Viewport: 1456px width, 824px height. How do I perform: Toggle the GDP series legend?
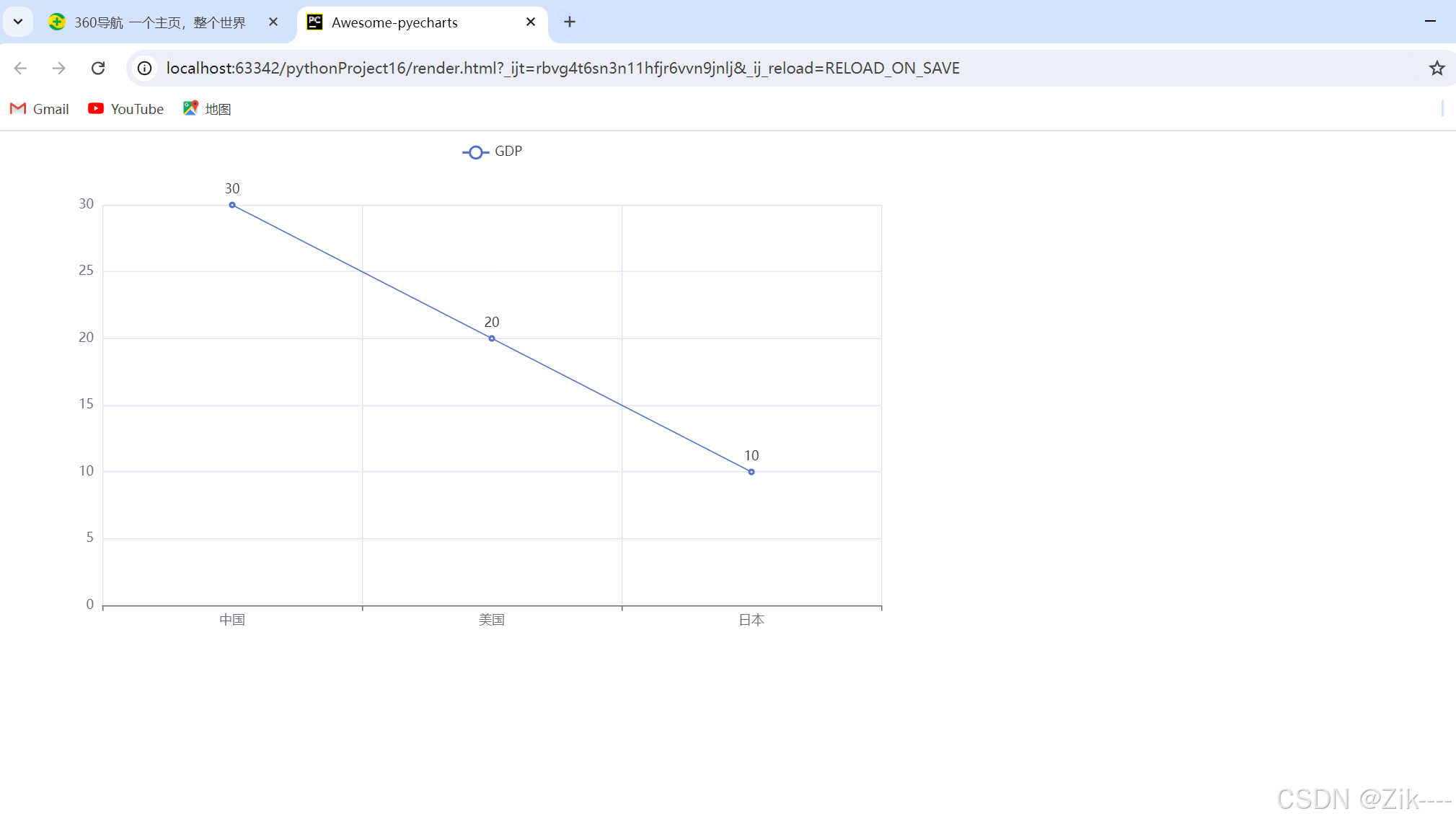492,152
